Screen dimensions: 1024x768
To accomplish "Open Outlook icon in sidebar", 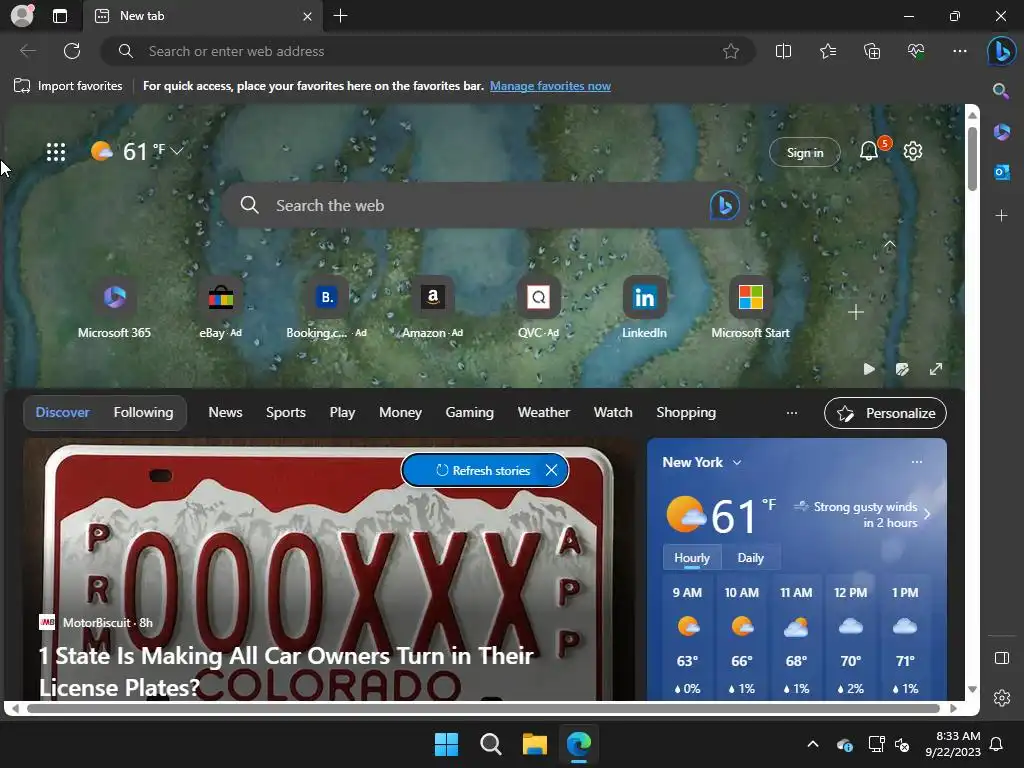I will tap(1001, 172).
